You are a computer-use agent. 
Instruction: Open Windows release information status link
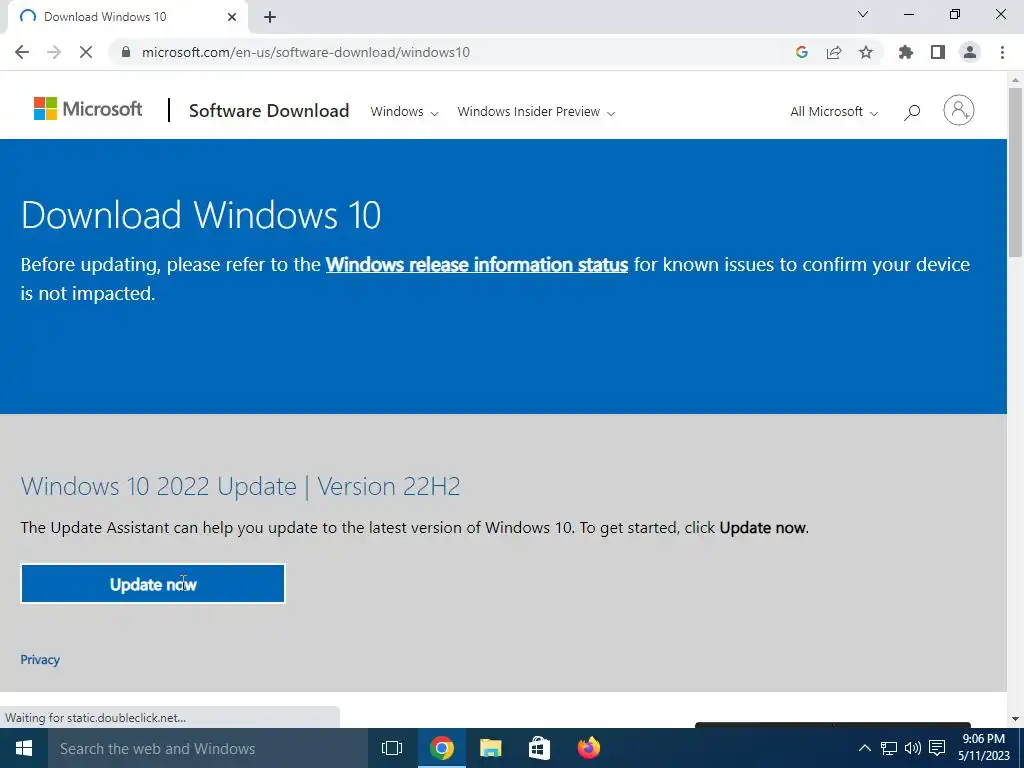[477, 264]
